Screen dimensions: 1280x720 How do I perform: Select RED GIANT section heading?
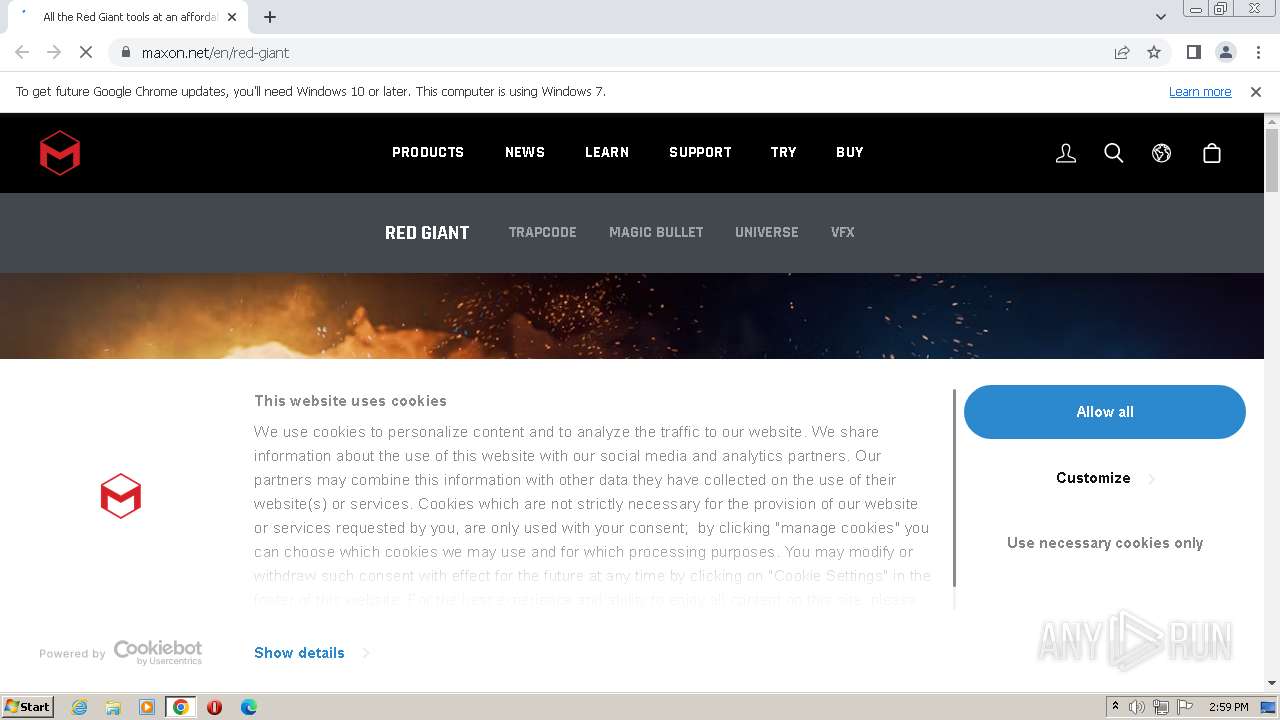click(427, 233)
